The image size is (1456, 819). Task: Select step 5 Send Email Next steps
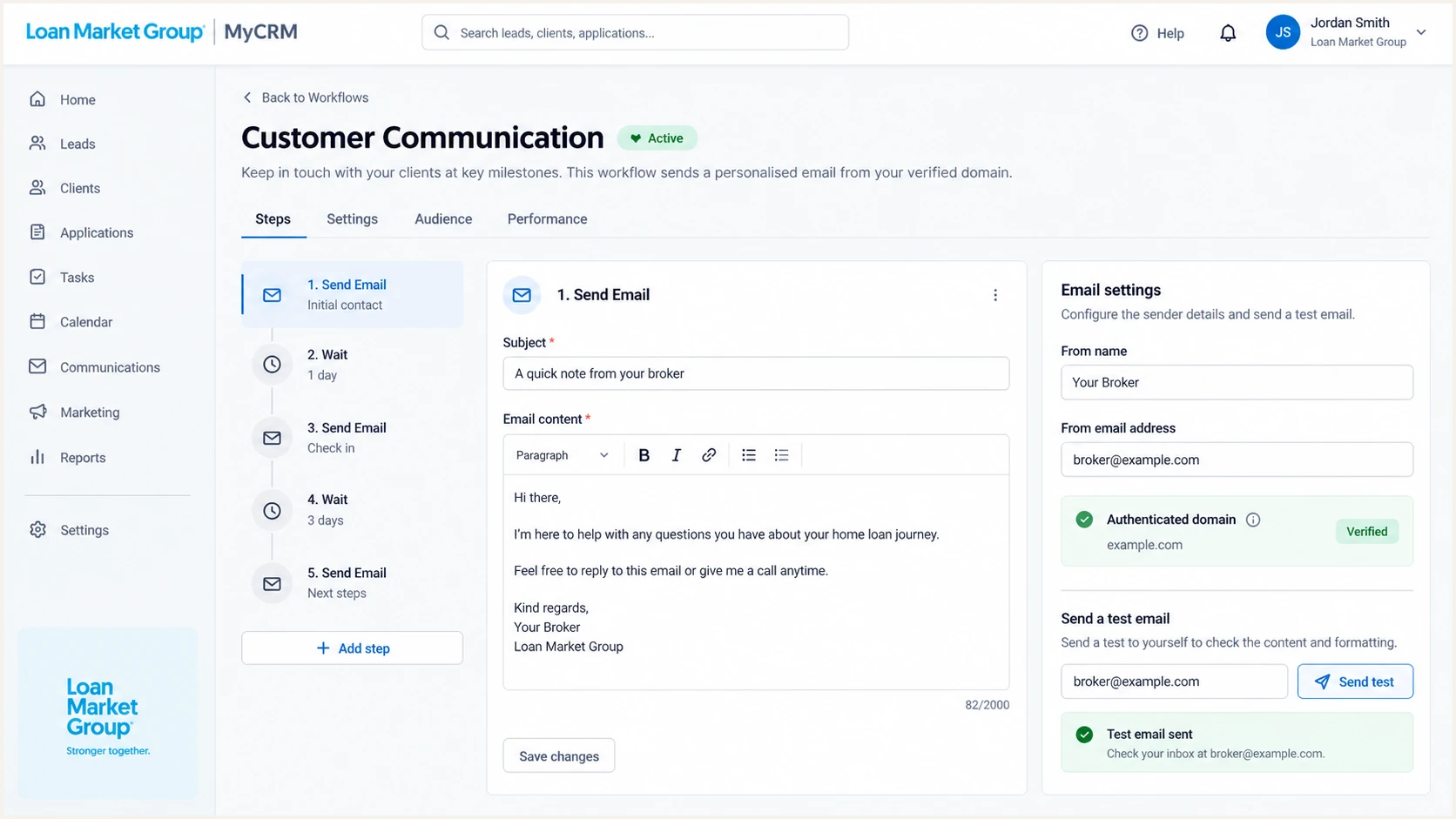click(352, 583)
